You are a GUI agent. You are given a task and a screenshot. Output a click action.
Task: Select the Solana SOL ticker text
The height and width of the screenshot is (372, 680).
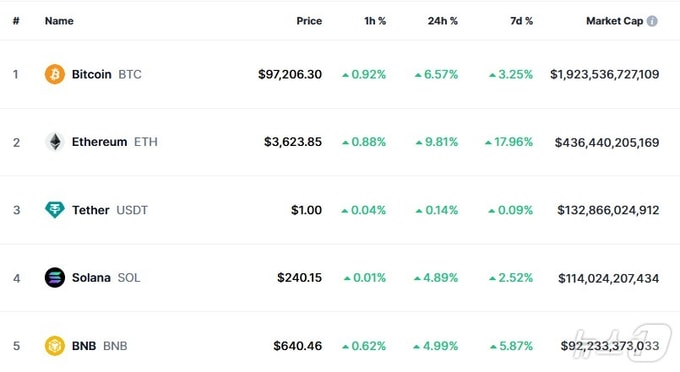pos(129,277)
